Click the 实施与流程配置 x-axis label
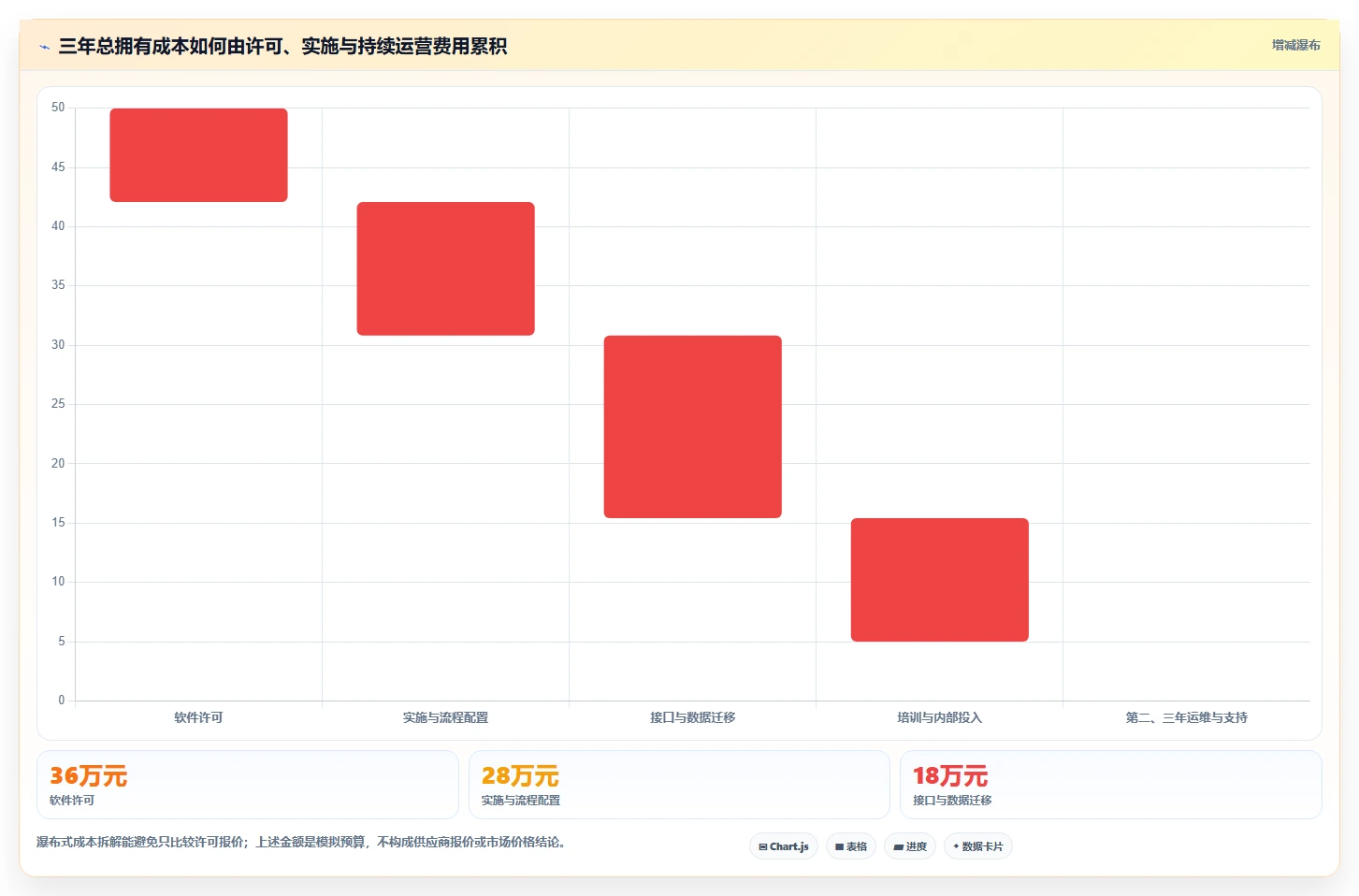The image size is (1359, 896). (445, 717)
